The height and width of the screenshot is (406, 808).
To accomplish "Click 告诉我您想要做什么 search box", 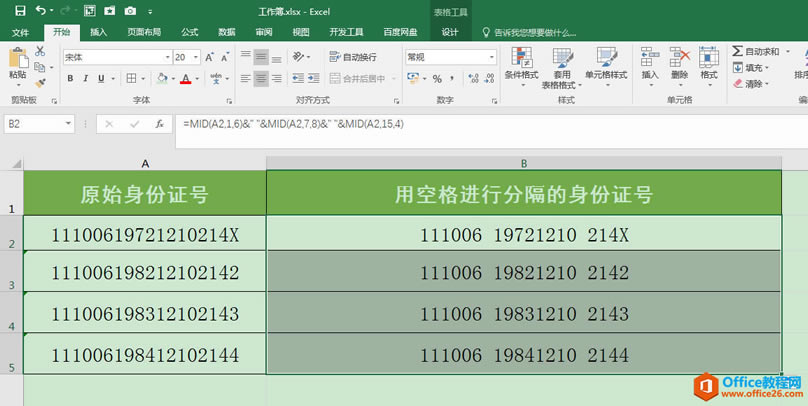I will pyautogui.click(x=529, y=32).
